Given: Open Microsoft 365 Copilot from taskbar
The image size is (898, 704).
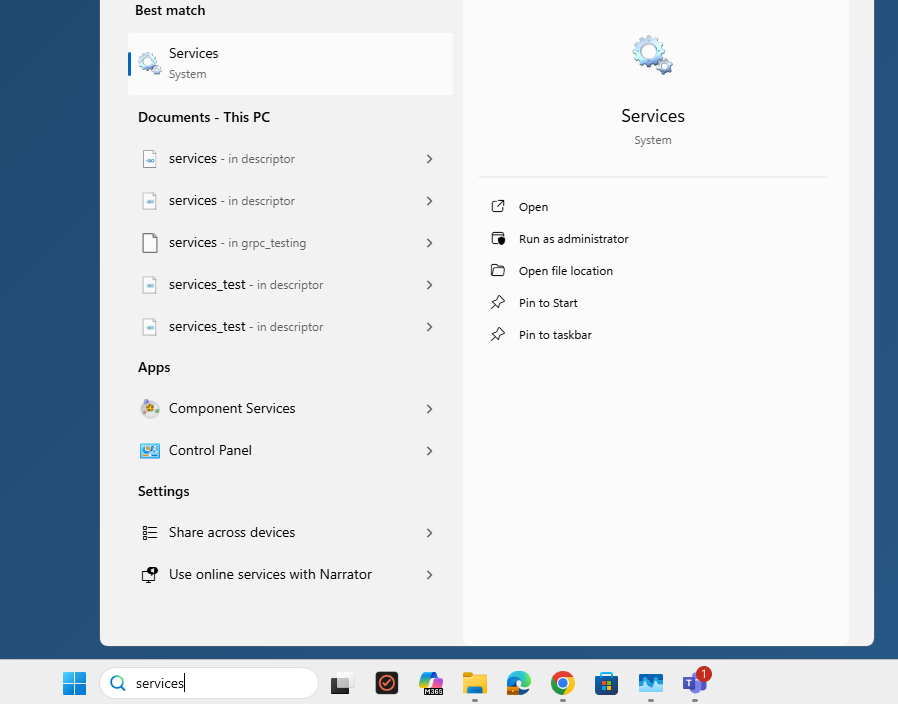Looking at the screenshot, I should point(431,683).
